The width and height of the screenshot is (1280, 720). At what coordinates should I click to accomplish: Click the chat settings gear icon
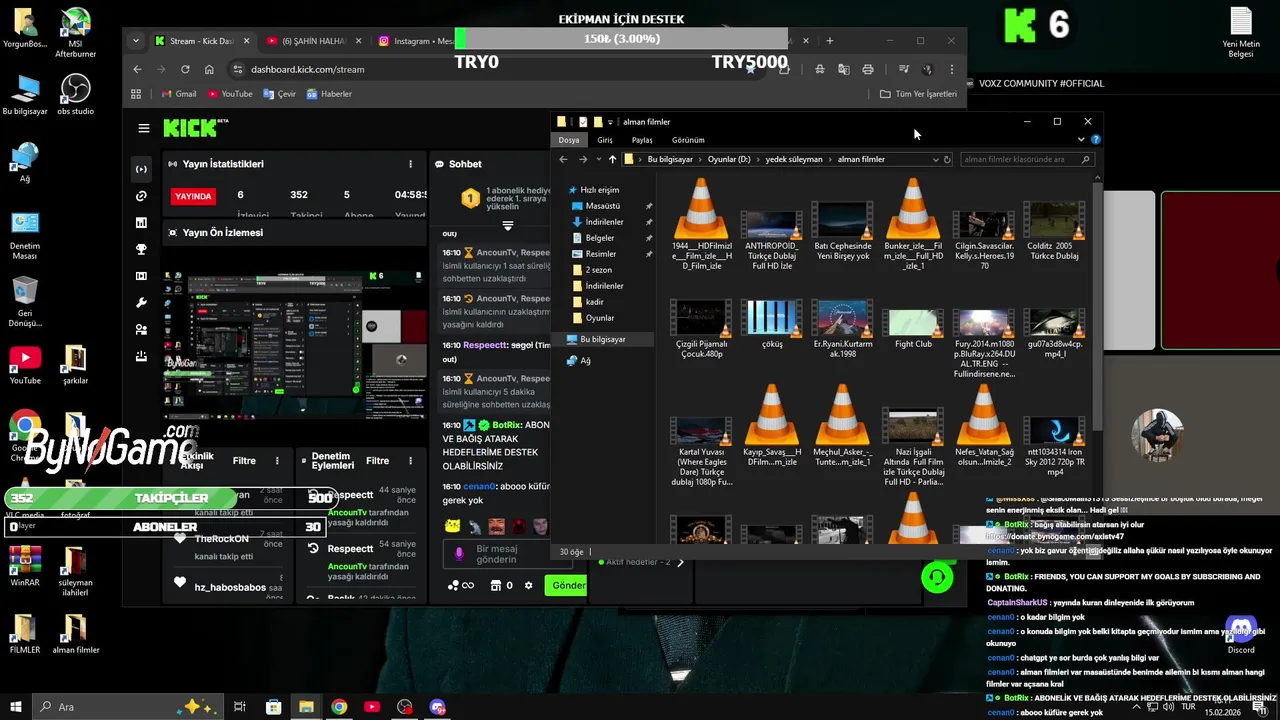pyautogui.click(x=528, y=585)
